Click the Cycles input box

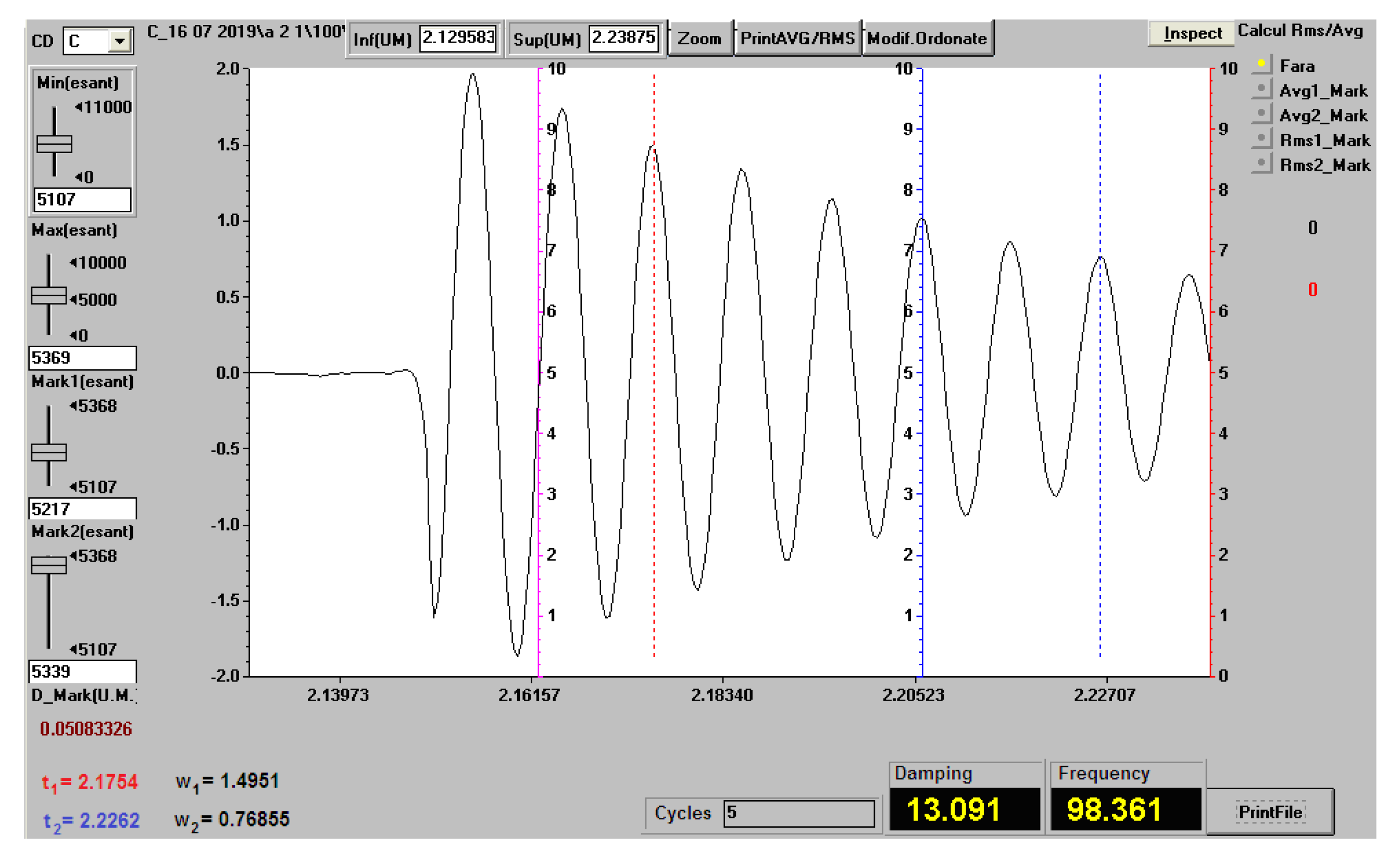pos(799,813)
